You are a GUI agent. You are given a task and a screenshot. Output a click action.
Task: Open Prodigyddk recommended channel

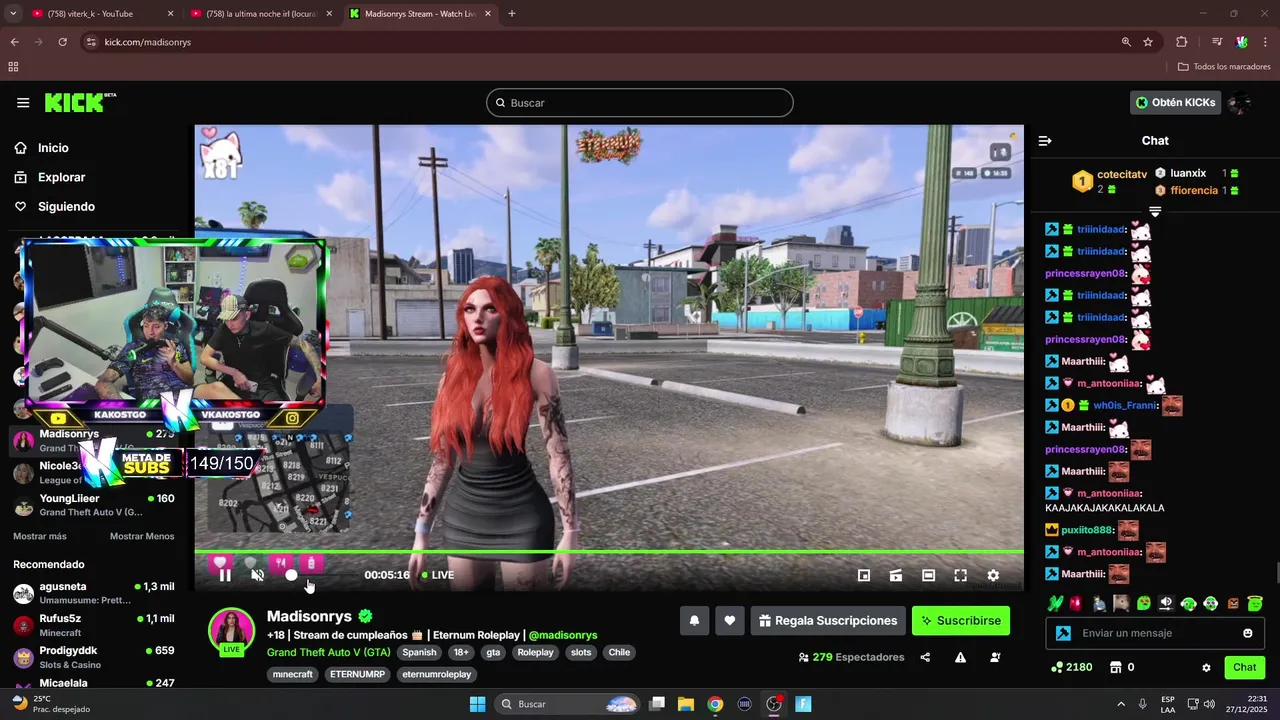(94, 657)
